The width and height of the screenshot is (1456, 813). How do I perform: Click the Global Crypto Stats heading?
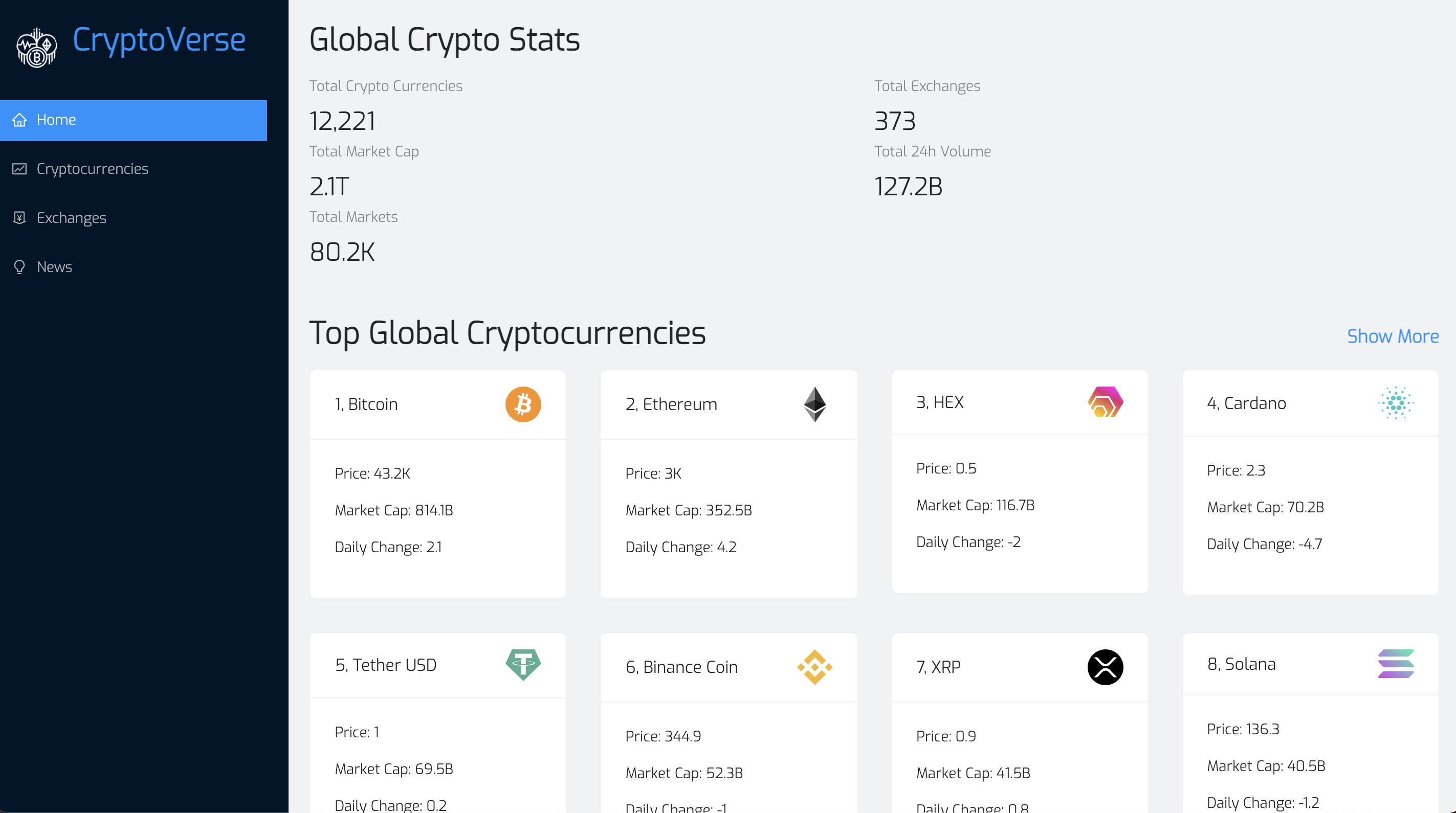(444, 38)
